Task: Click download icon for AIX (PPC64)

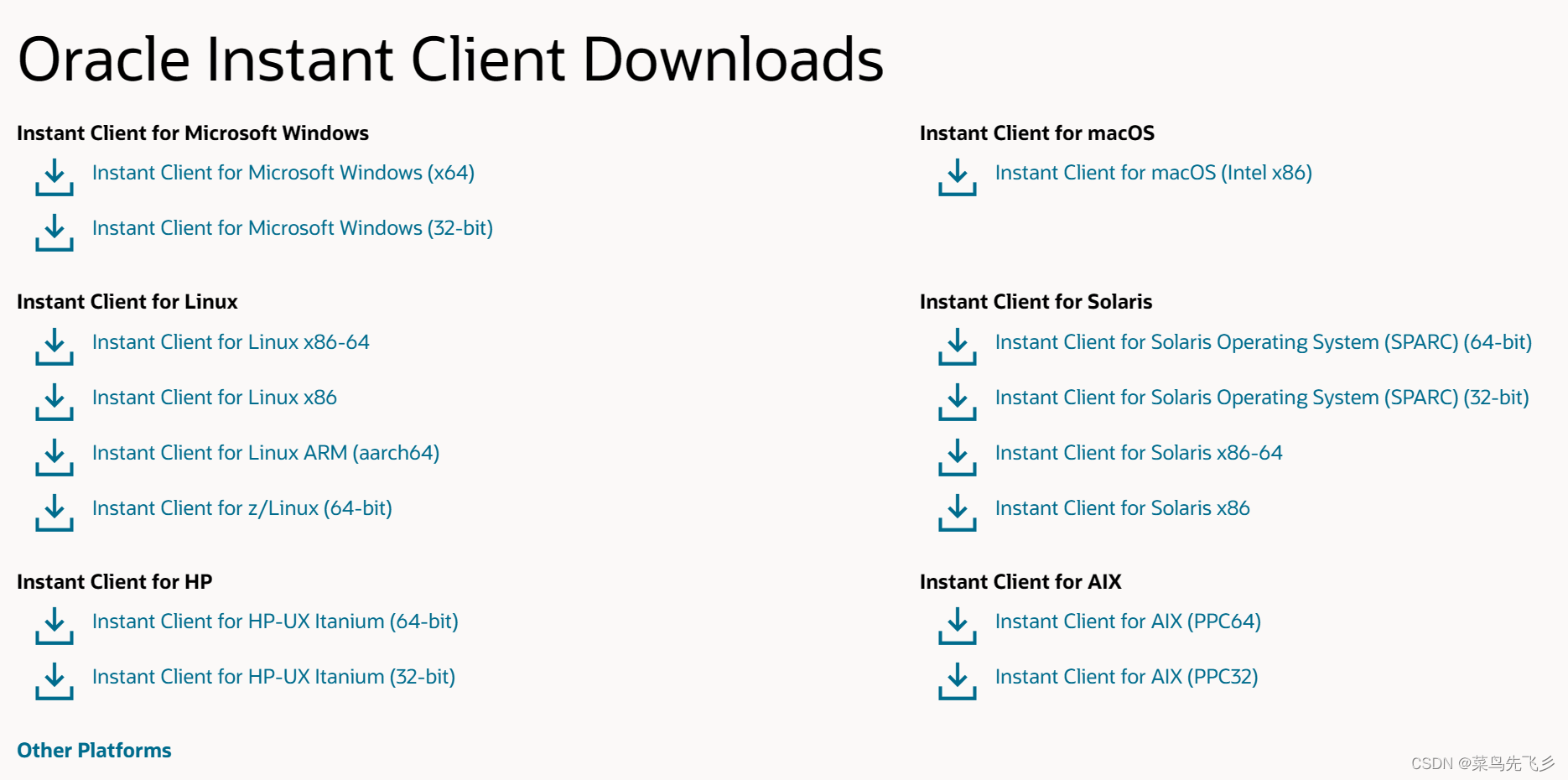Action: coord(958,626)
